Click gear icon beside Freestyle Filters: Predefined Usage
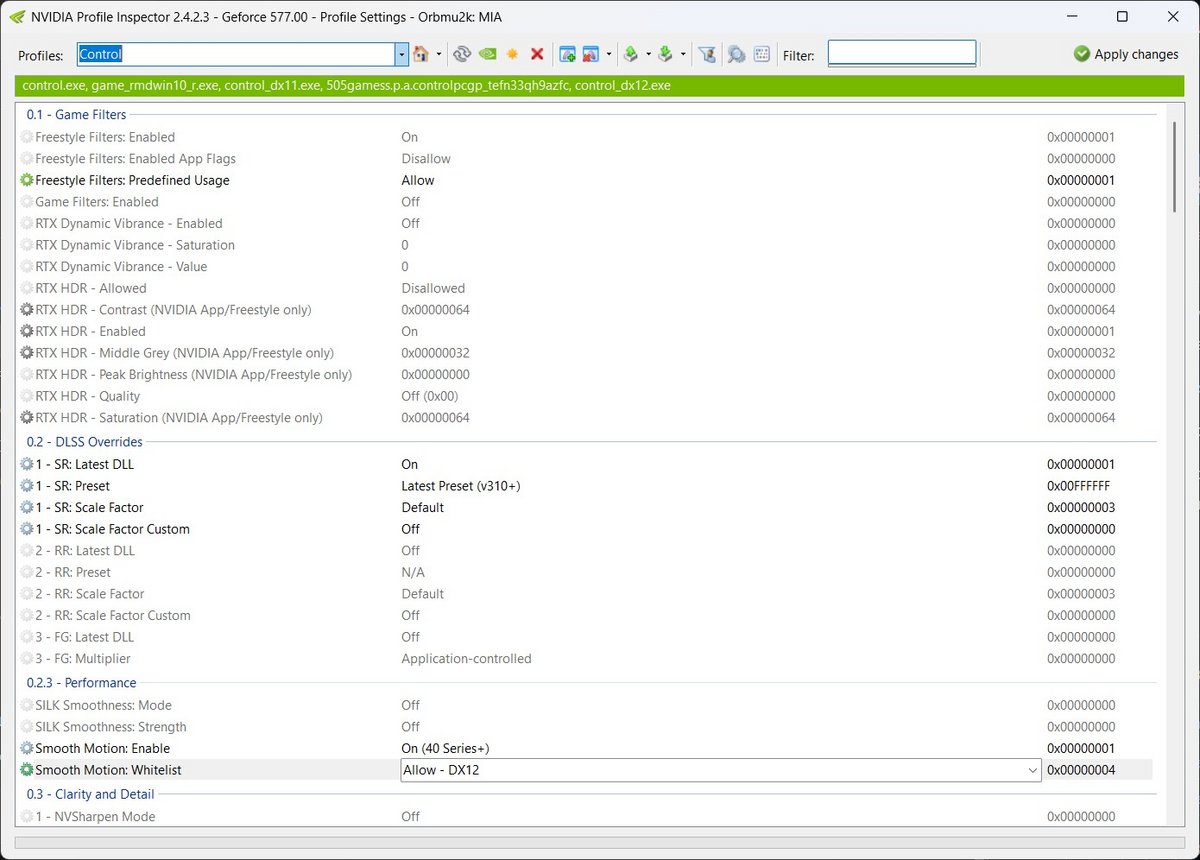This screenshot has height=860, width=1200. [27, 180]
